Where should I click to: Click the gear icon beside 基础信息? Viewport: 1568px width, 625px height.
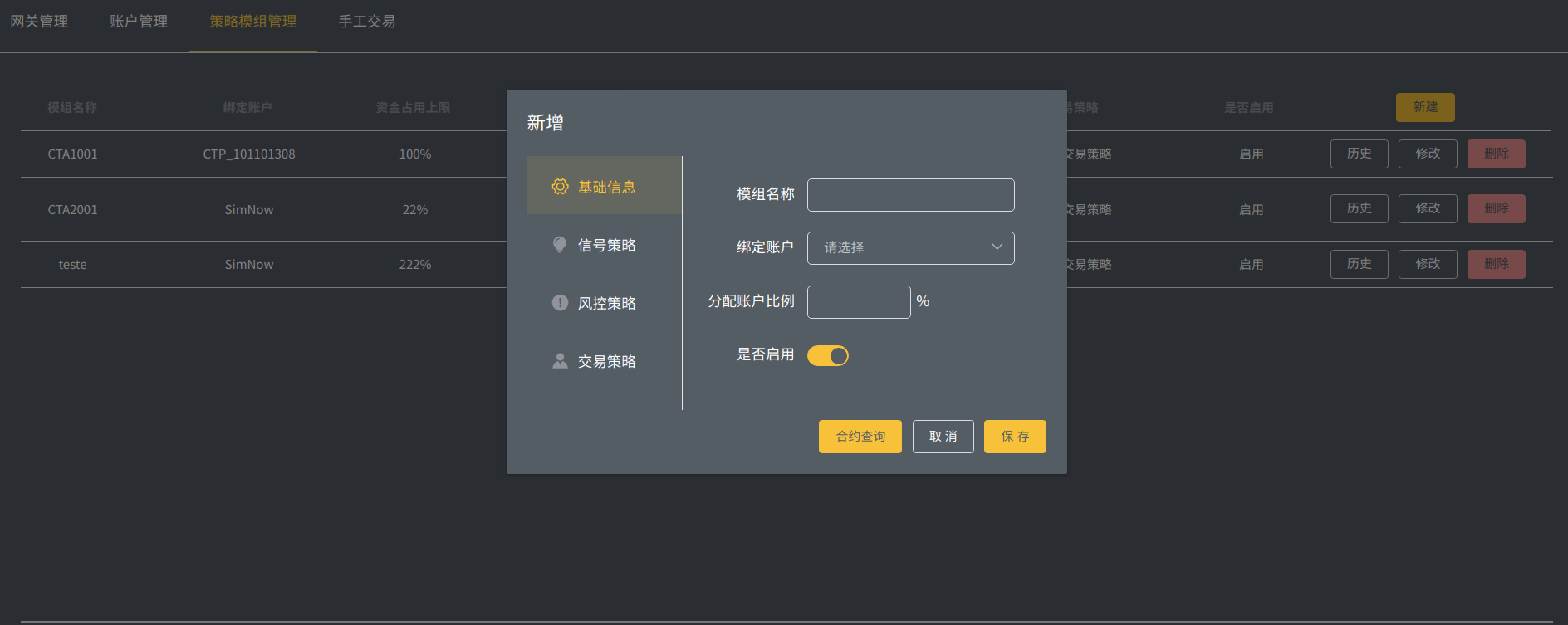pyautogui.click(x=560, y=187)
